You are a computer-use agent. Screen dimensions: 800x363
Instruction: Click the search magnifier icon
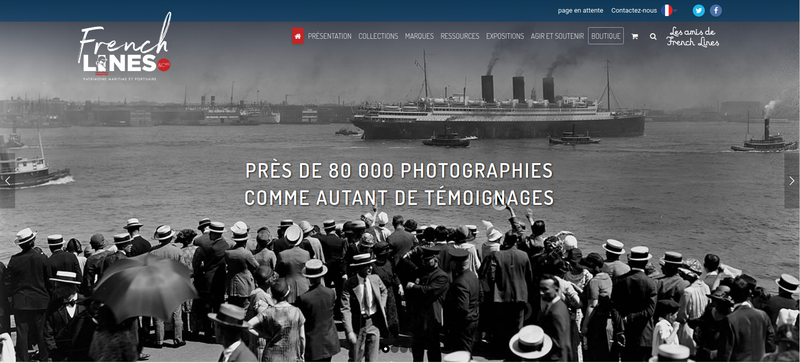(653, 36)
